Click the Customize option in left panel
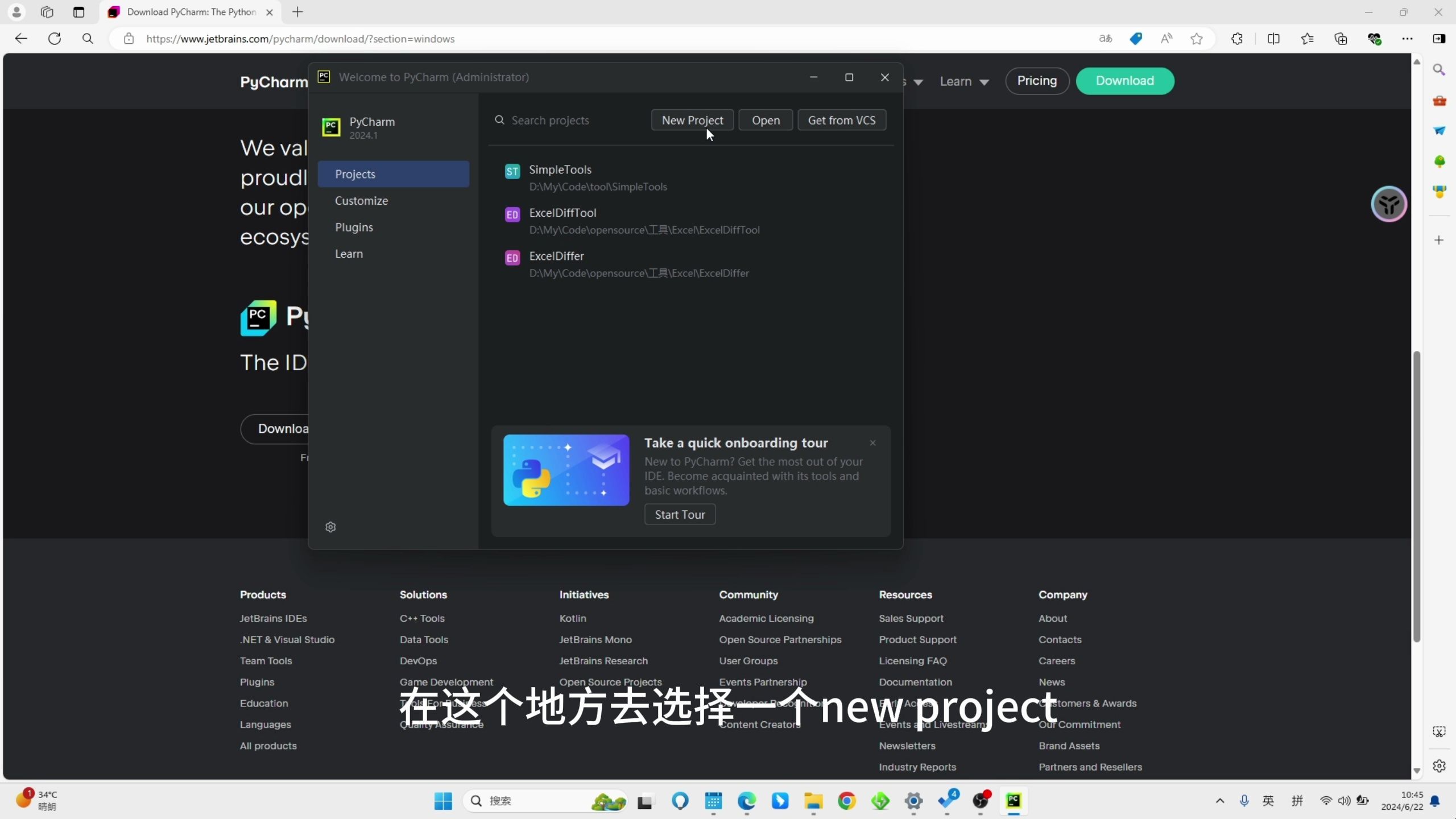1456x819 pixels. coord(362,200)
